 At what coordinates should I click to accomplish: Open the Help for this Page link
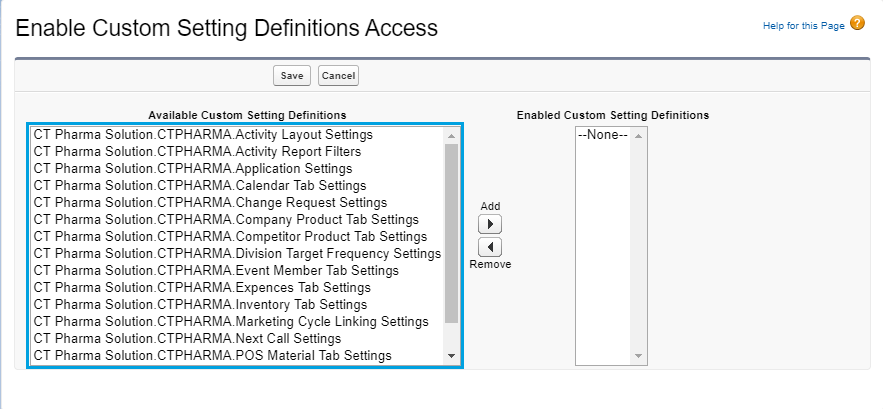point(804,25)
